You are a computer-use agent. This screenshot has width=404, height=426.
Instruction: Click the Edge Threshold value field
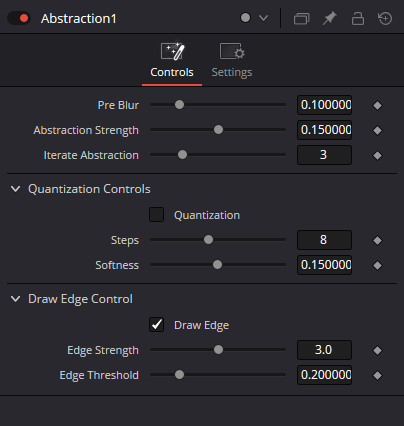point(324,375)
